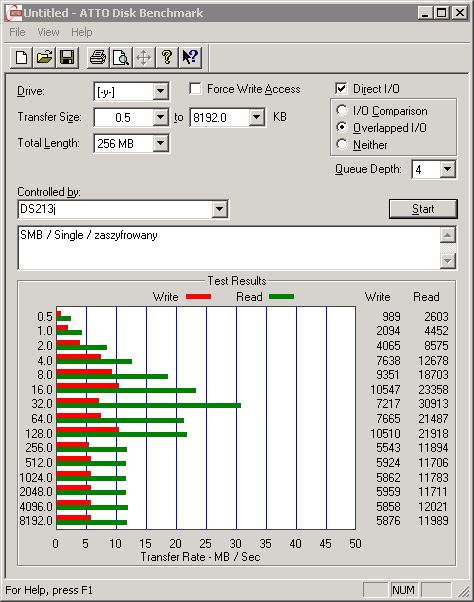Enable Force Write Access checkbox
The image size is (474, 602).
(195, 89)
